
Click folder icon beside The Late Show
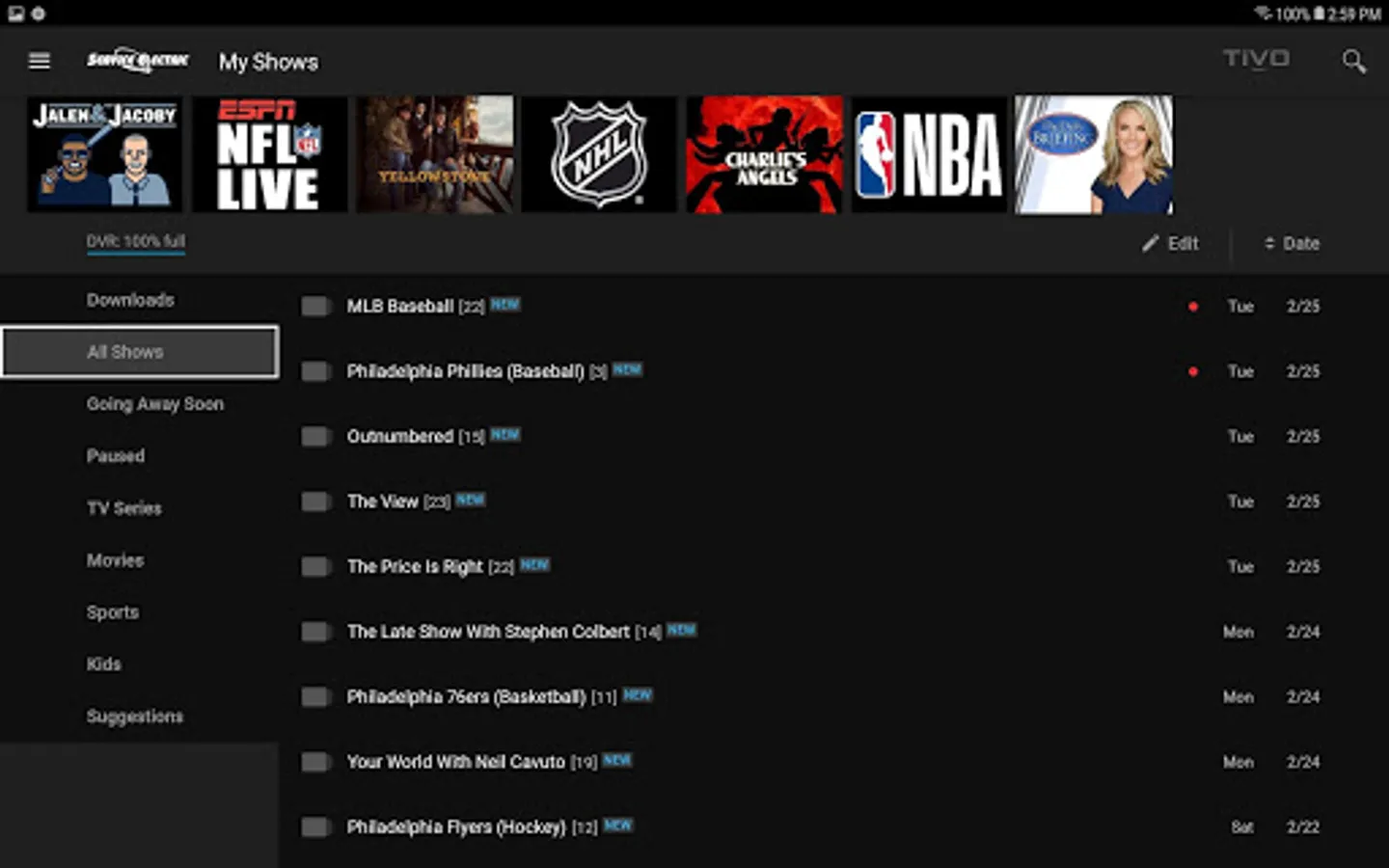tap(315, 632)
